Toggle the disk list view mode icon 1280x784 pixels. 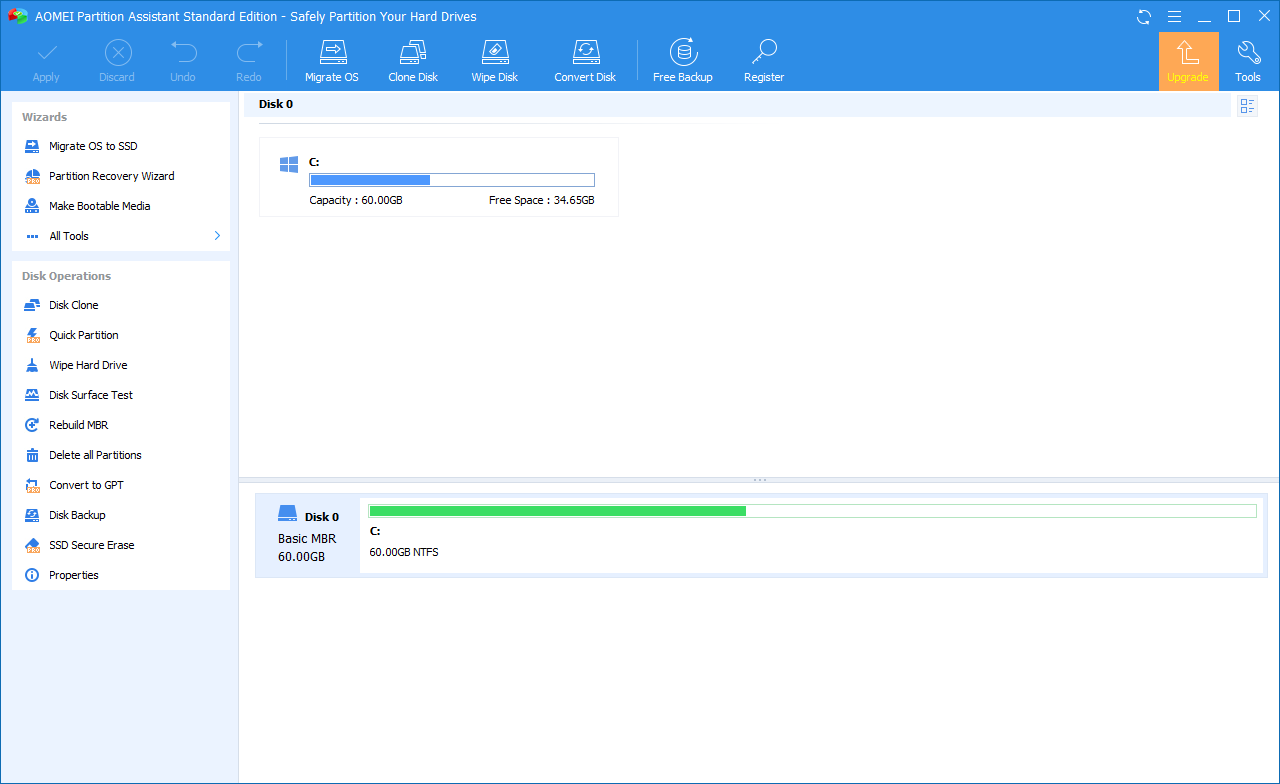tap(1247, 106)
